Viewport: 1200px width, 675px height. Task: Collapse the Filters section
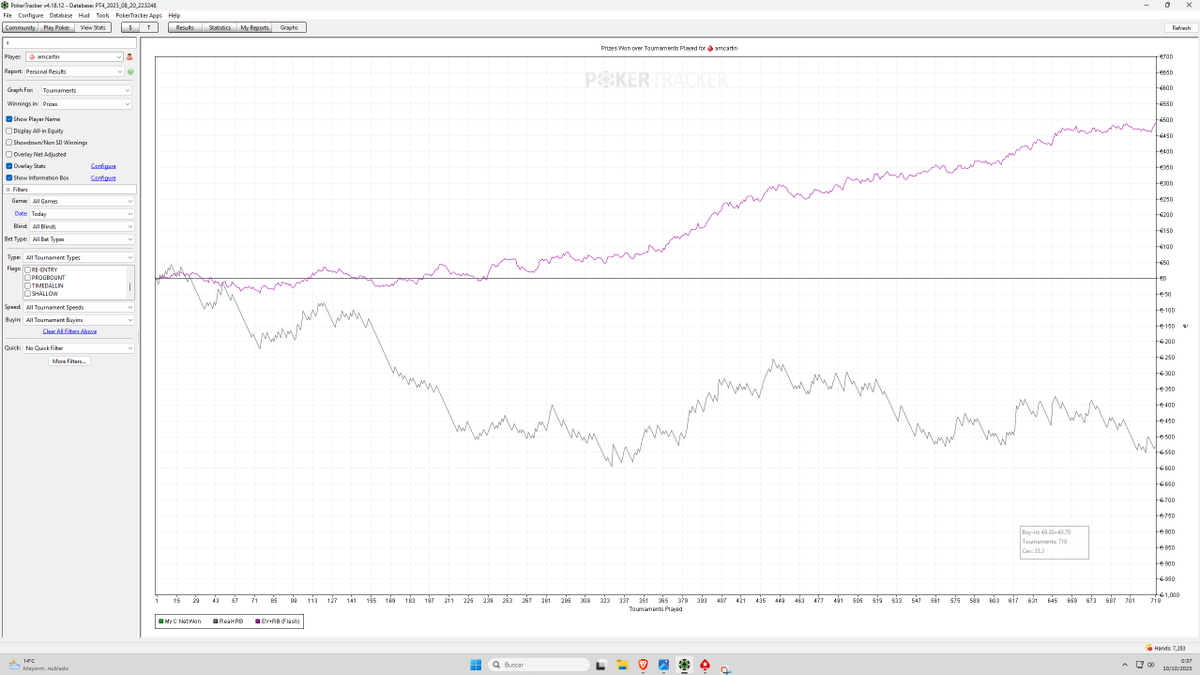[x=9, y=190]
